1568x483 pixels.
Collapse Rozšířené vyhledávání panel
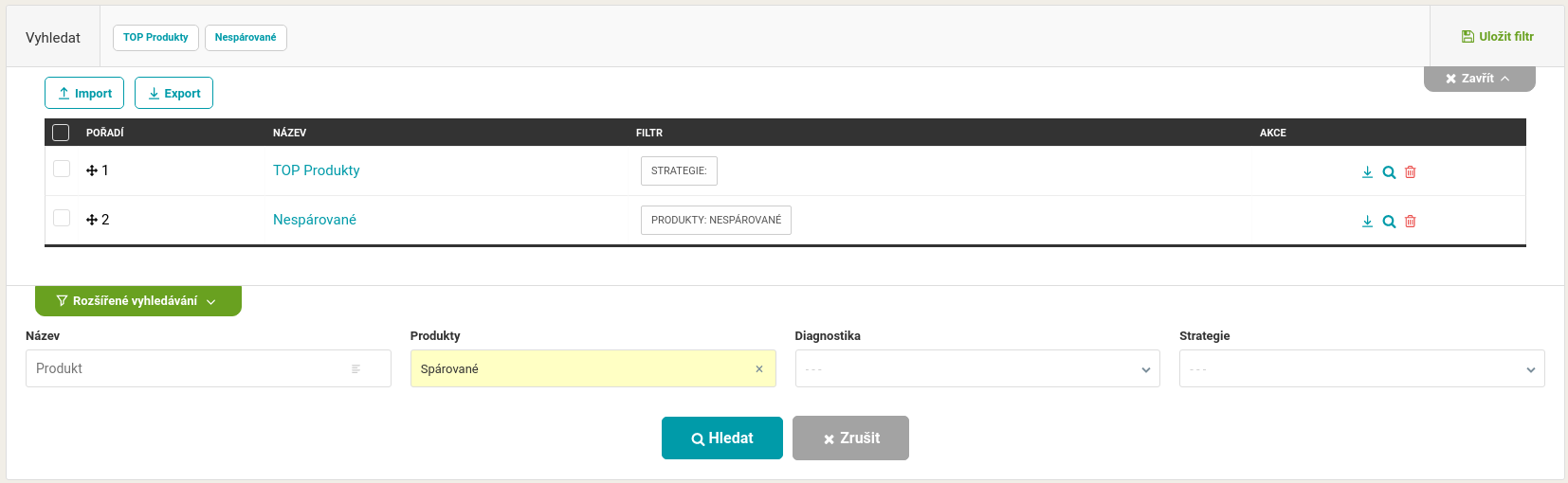pos(138,301)
